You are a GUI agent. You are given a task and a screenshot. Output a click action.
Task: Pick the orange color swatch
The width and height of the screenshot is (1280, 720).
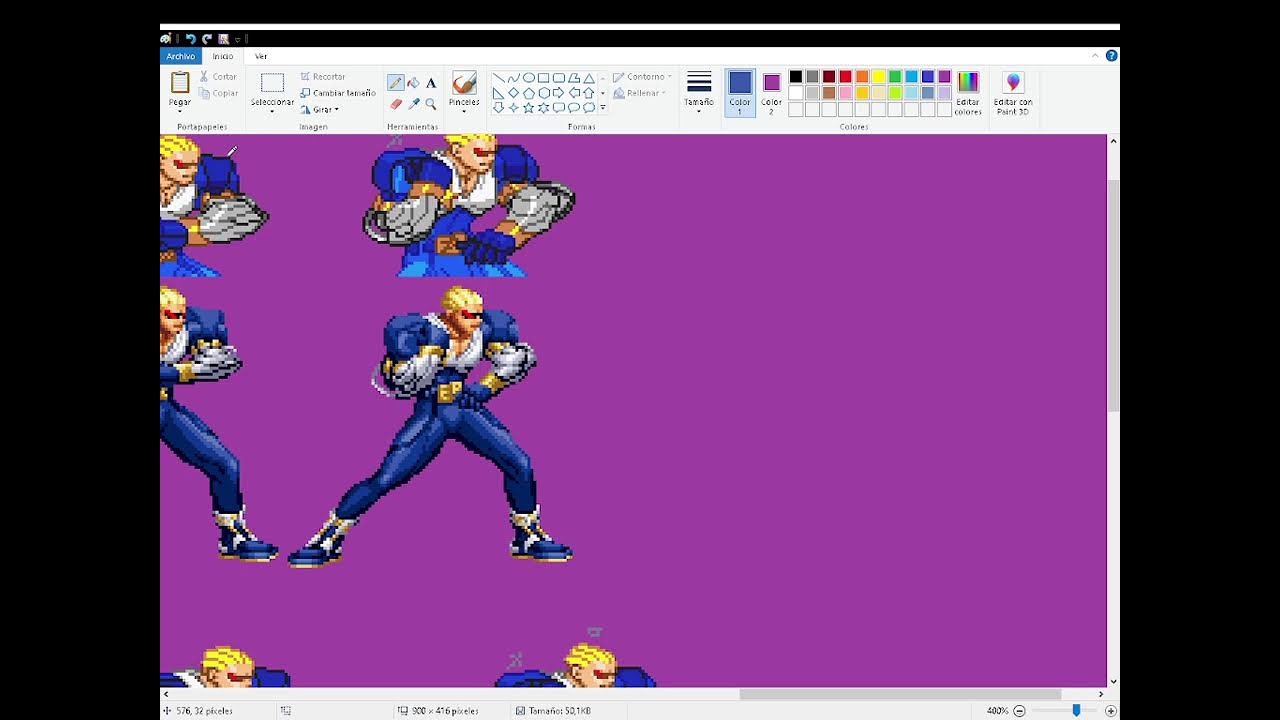click(x=862, y=77)
